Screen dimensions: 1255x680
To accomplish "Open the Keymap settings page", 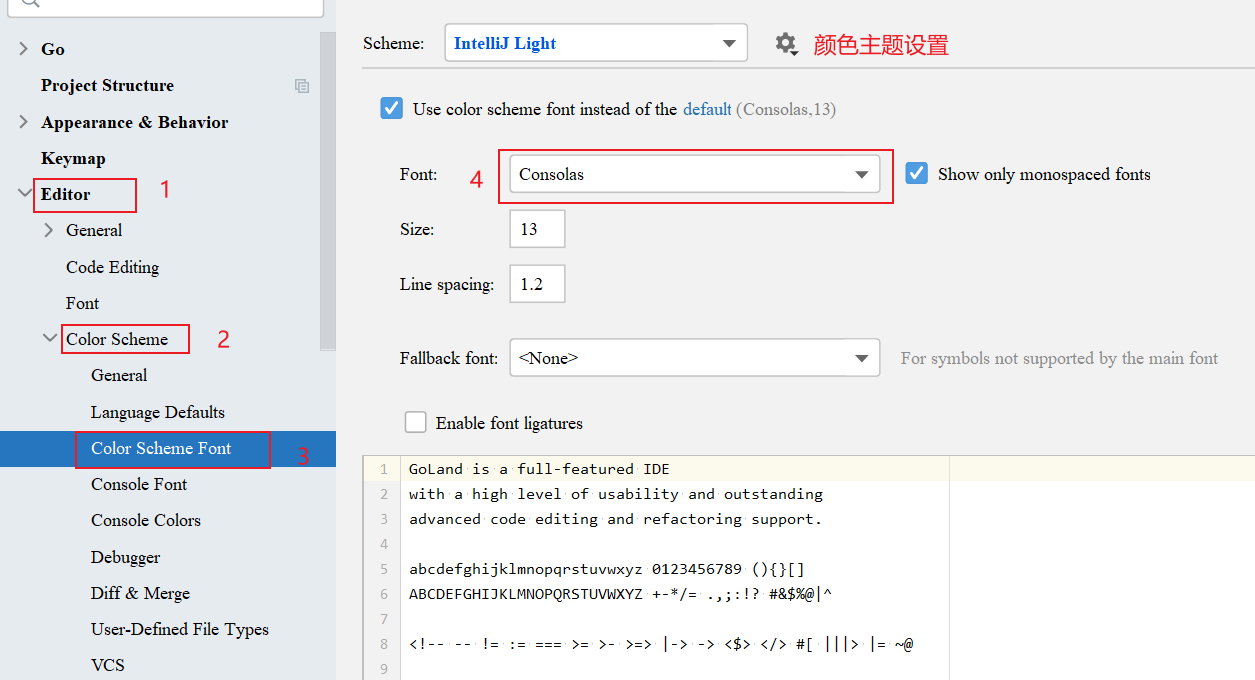I will coord(73,158).
